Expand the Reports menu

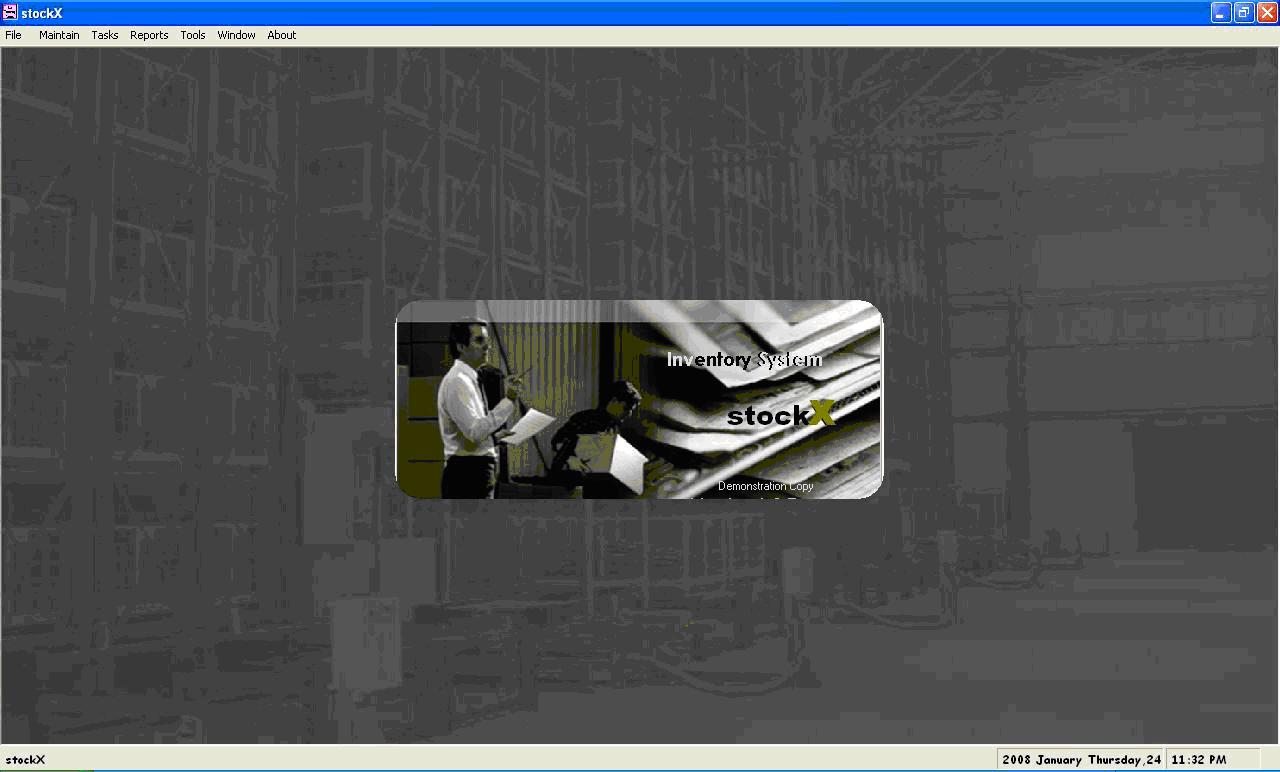pyautogui.click(x=149, y=35)
